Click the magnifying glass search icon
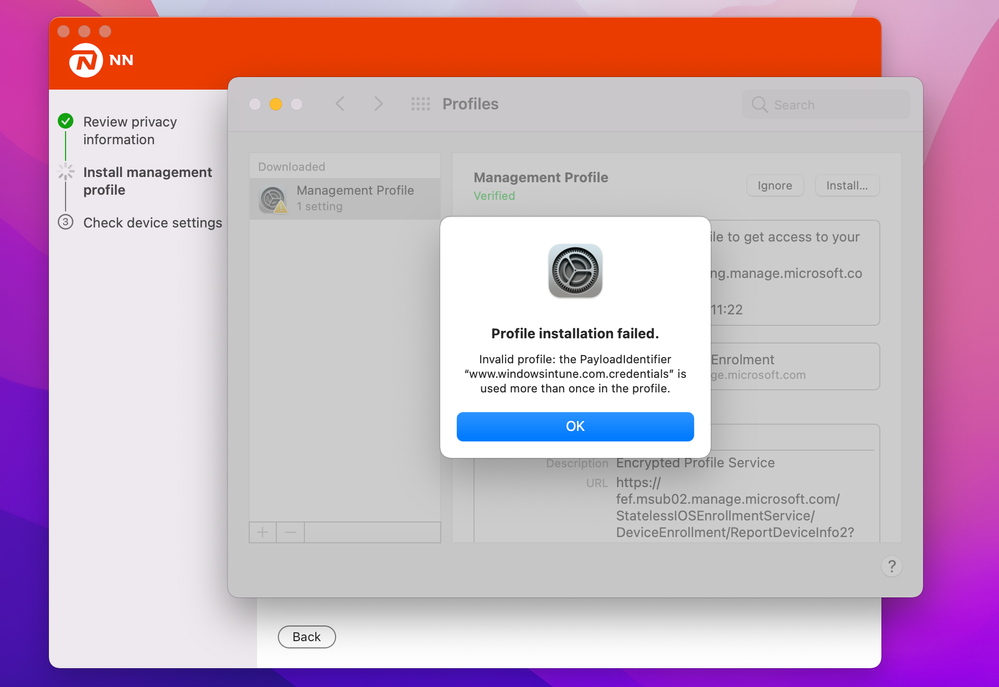This screenshot has height=687, width=999. pyautogui.click(x=759, y=105)
